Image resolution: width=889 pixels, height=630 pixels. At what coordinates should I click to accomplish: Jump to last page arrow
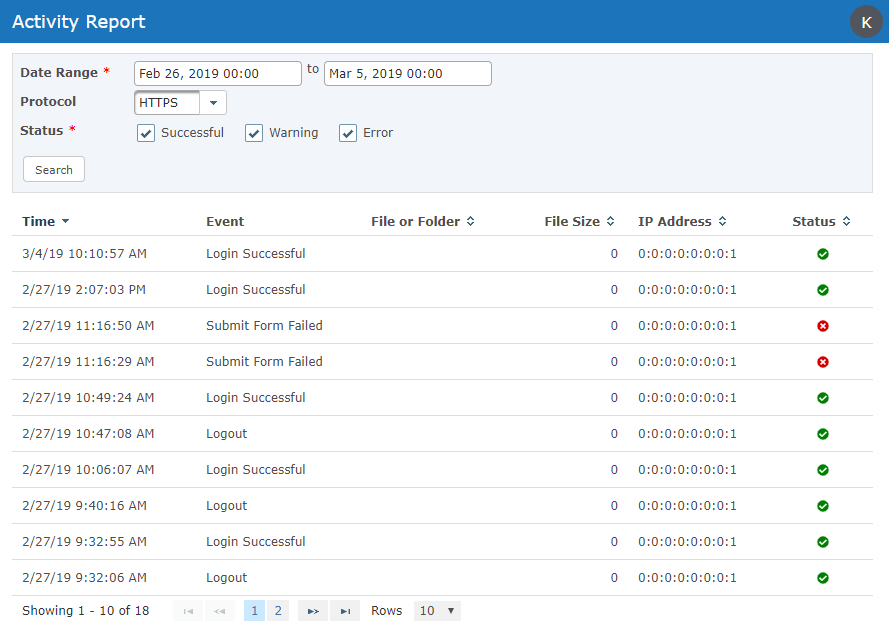tap(345, 611)
